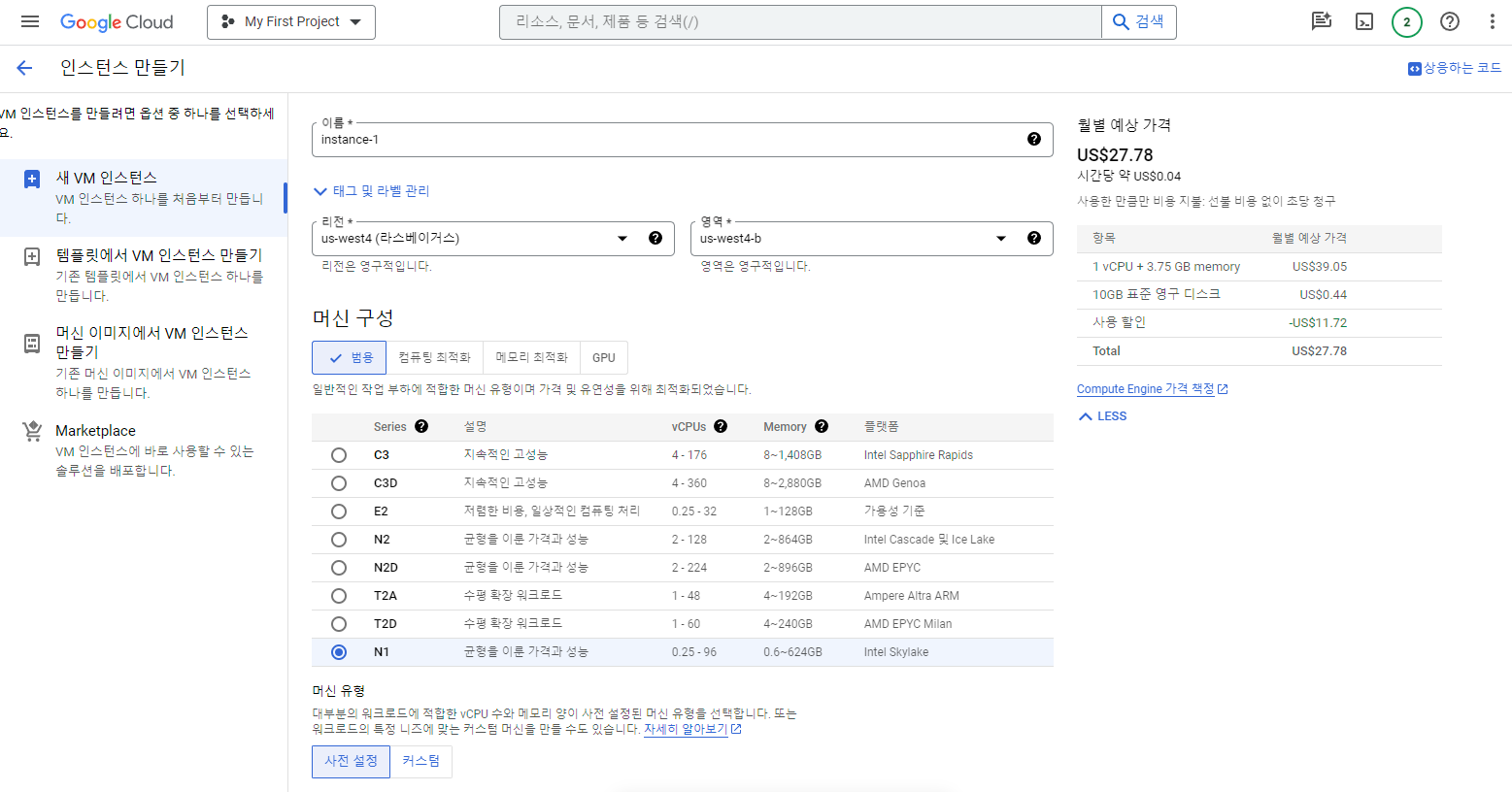The height and width of the screenshot is (792, 1512).
Task: Click the Intel Sapphire Rapids platform cell
Action: pos(919,455)
